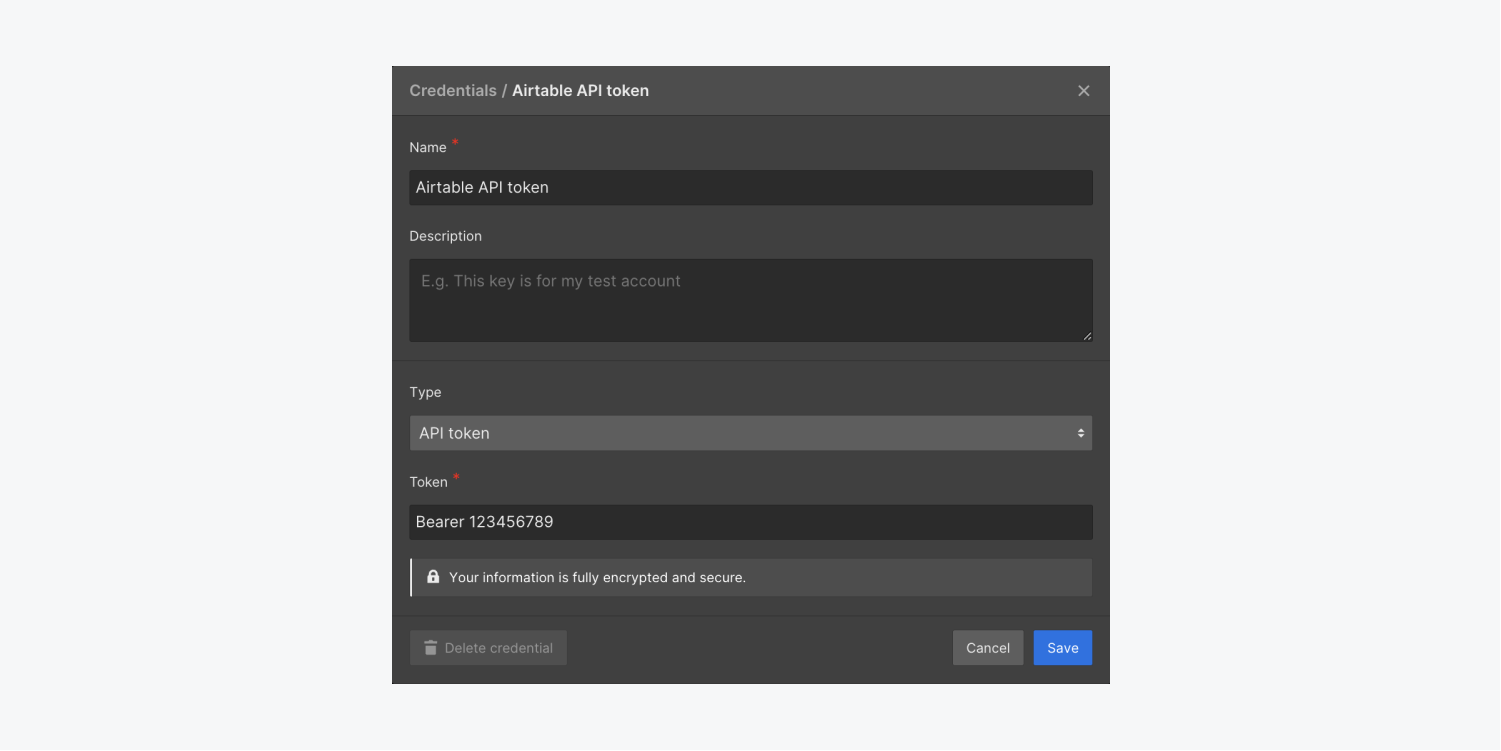
Task: Click the red asterisk beside Name
Action: 456,143
